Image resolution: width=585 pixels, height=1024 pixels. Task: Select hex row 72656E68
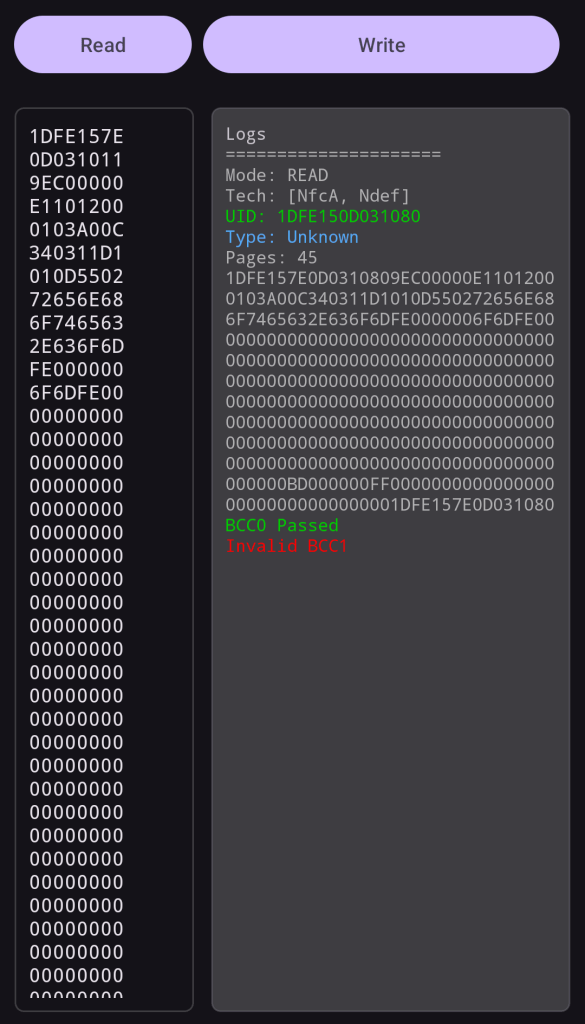coord(76,300)
